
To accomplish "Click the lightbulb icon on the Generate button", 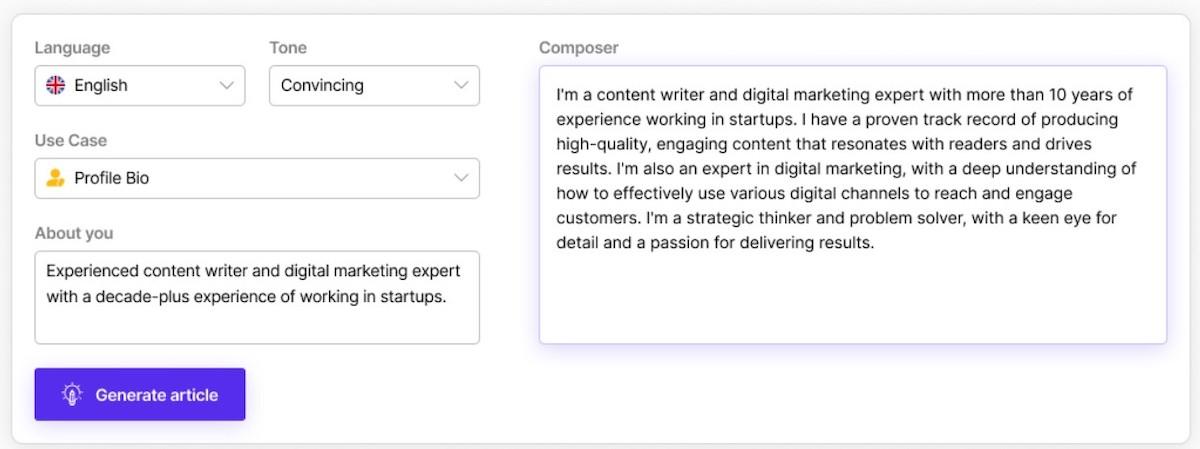I will point(71,395).
